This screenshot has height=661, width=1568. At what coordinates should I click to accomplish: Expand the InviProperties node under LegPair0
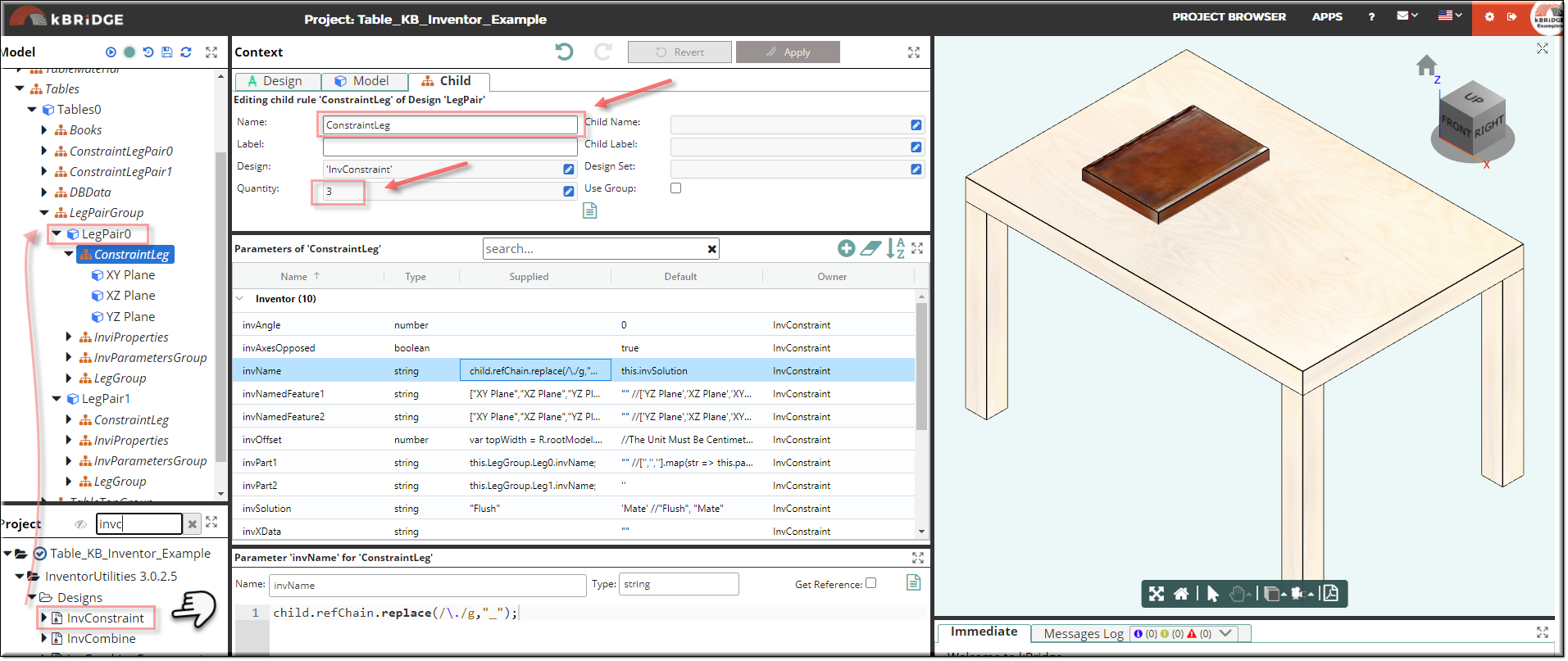[69, 337]
